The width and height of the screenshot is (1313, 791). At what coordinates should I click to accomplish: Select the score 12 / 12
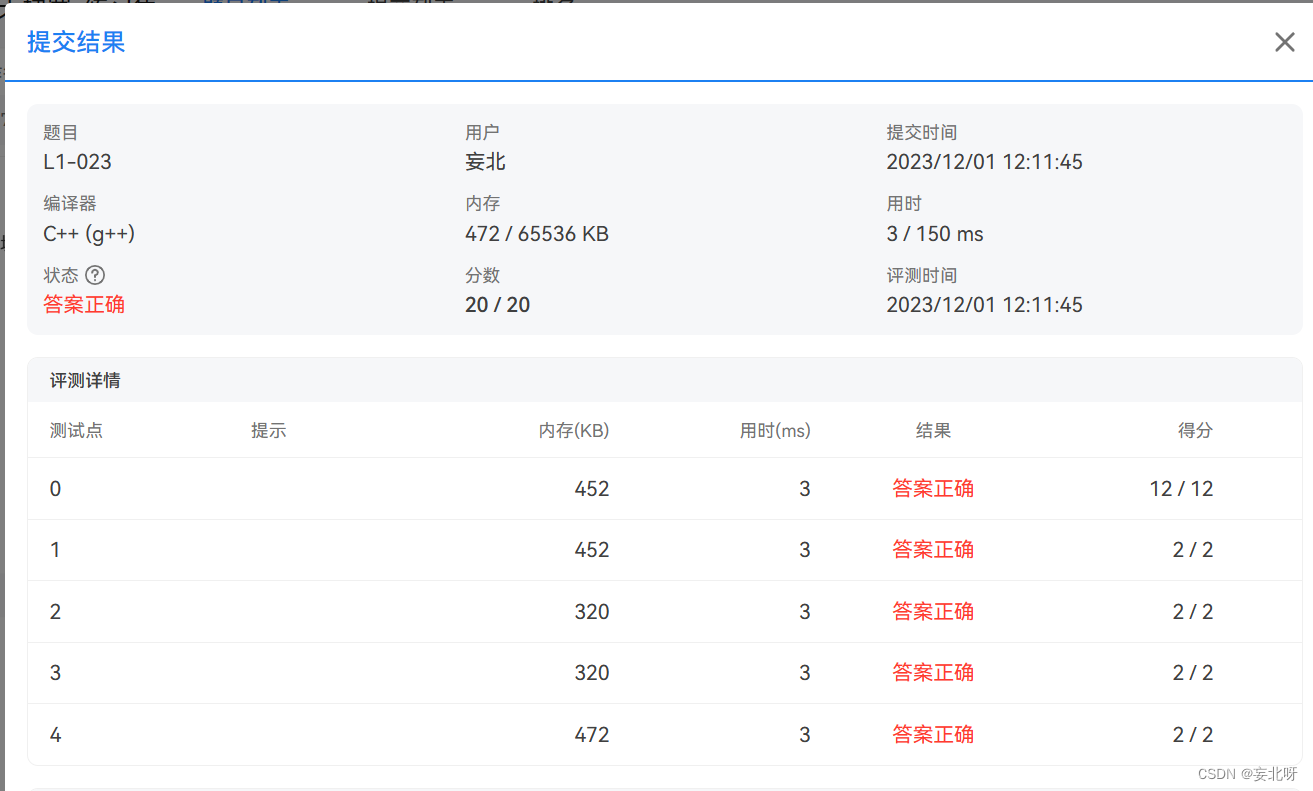1181,489
